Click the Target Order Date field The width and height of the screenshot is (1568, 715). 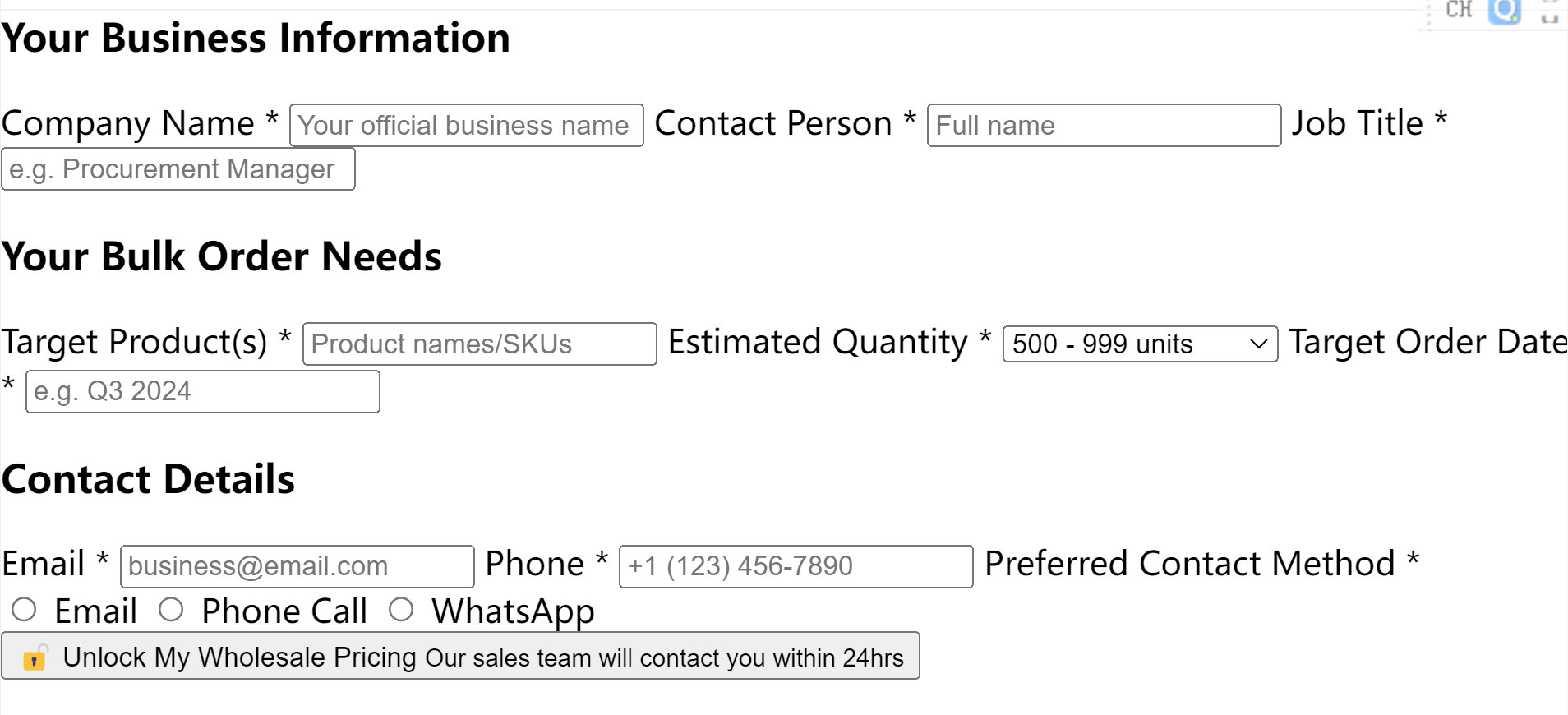click(x=202, y=392)
